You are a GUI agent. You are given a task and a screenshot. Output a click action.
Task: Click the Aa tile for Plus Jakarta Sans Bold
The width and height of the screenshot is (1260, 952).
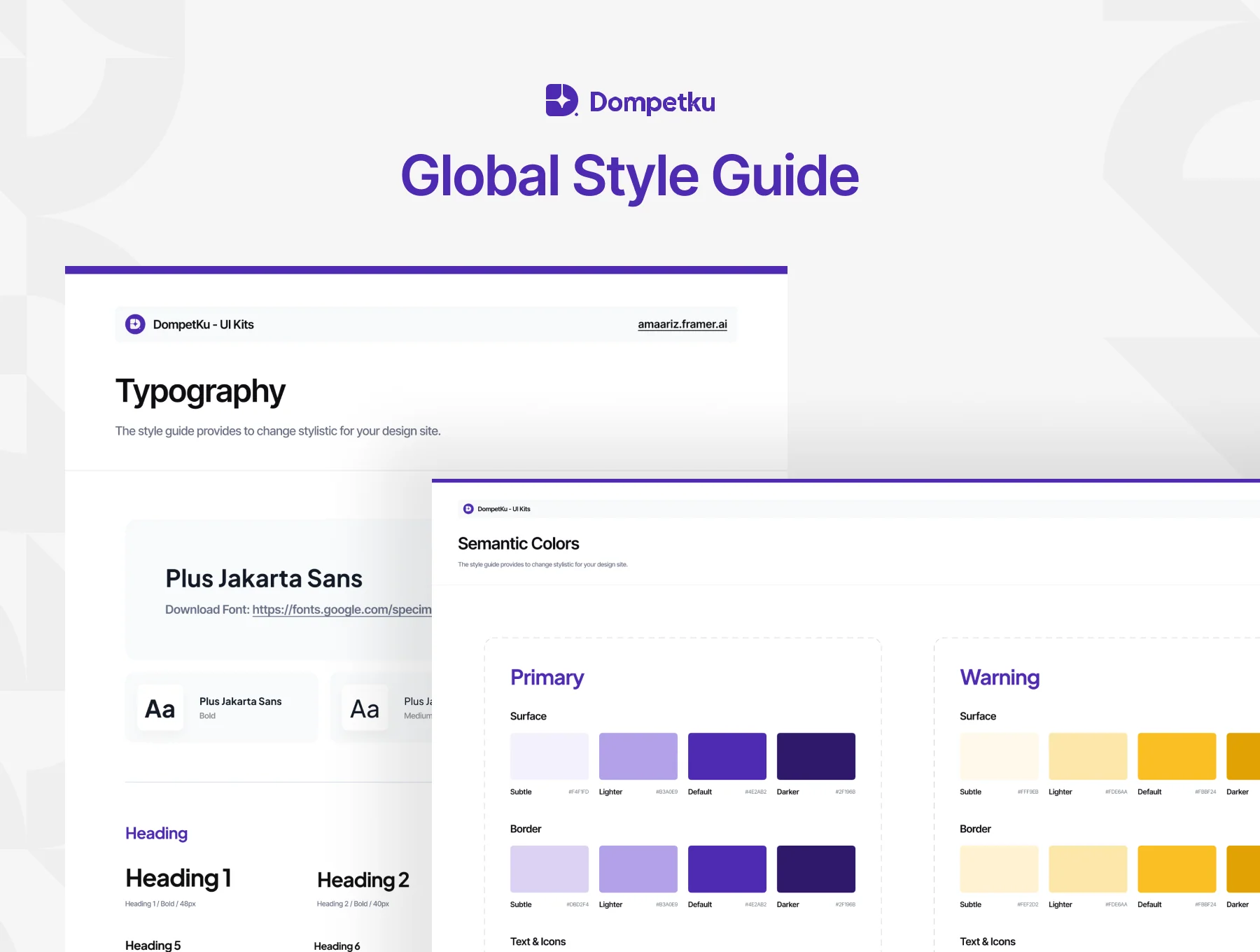pyautogui.click(x=160, y=708)
